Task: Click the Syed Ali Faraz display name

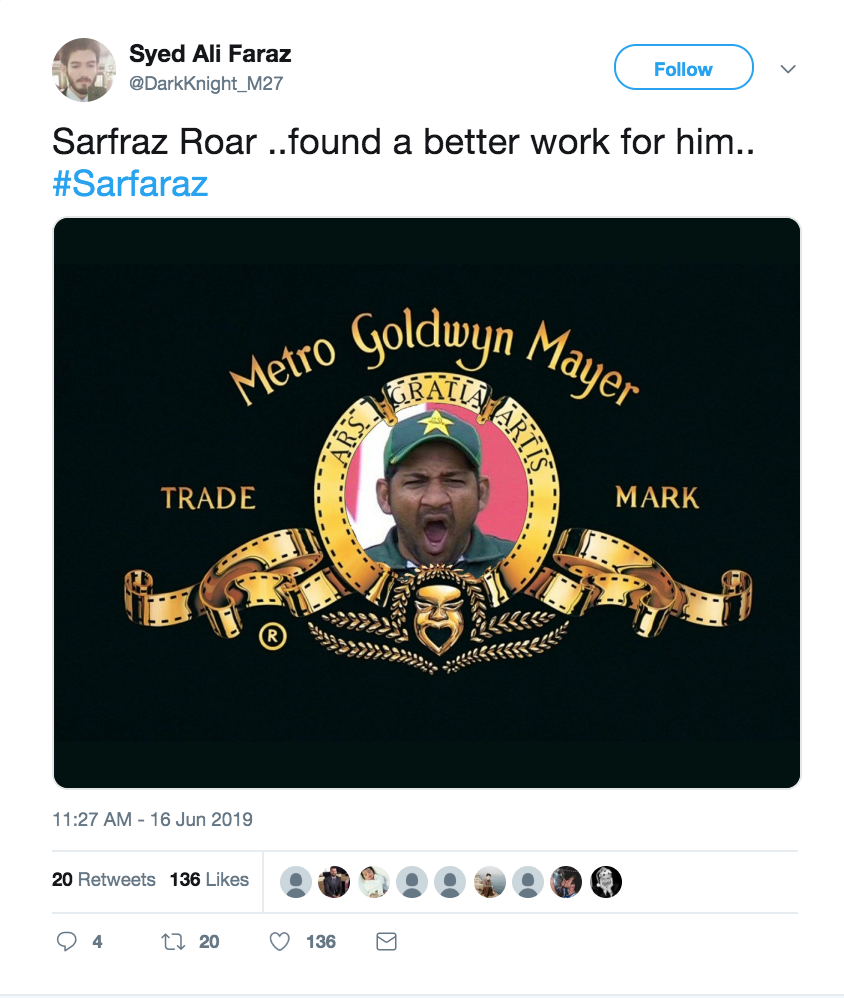Action: (x=210, y=54)
